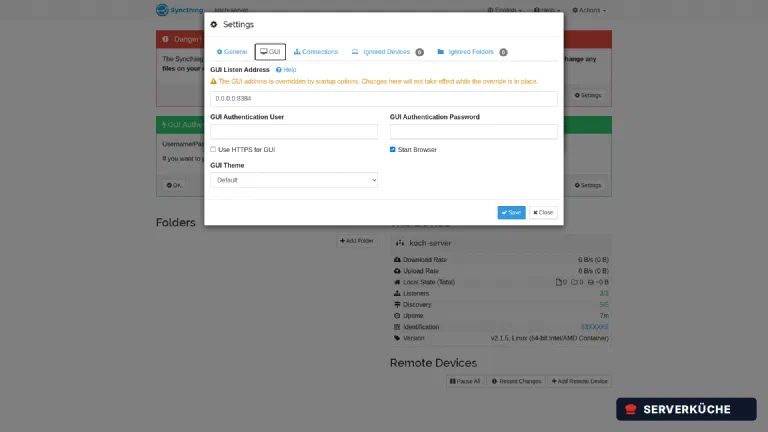This screenshot has height=432, width=768.
Task: Click the Identification QR code icon
Action: [x=397, y=327]
